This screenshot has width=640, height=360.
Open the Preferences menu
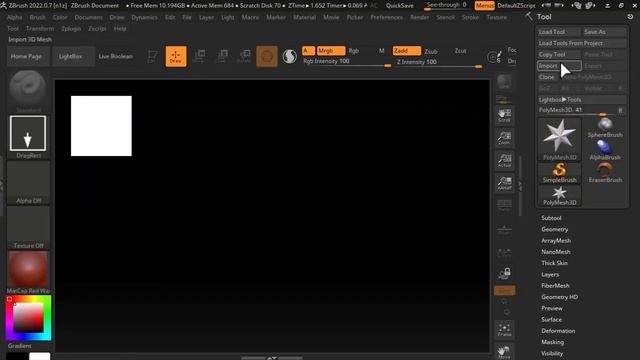point(387,18)
